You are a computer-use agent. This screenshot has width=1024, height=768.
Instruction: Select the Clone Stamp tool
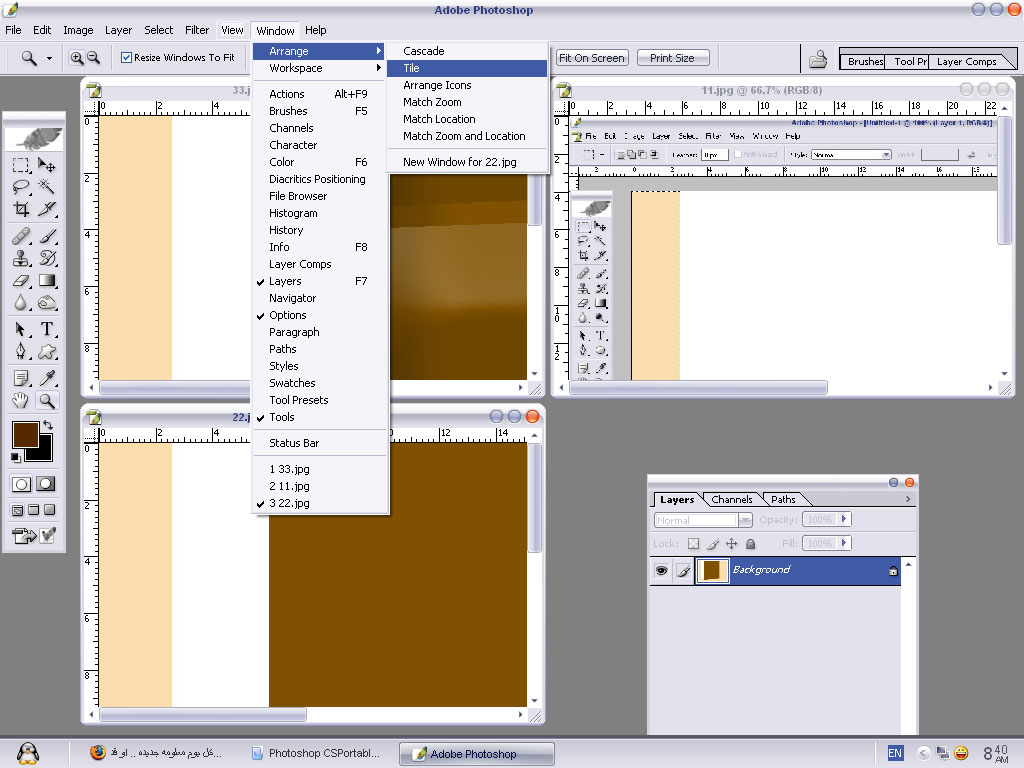coord(21,258)
